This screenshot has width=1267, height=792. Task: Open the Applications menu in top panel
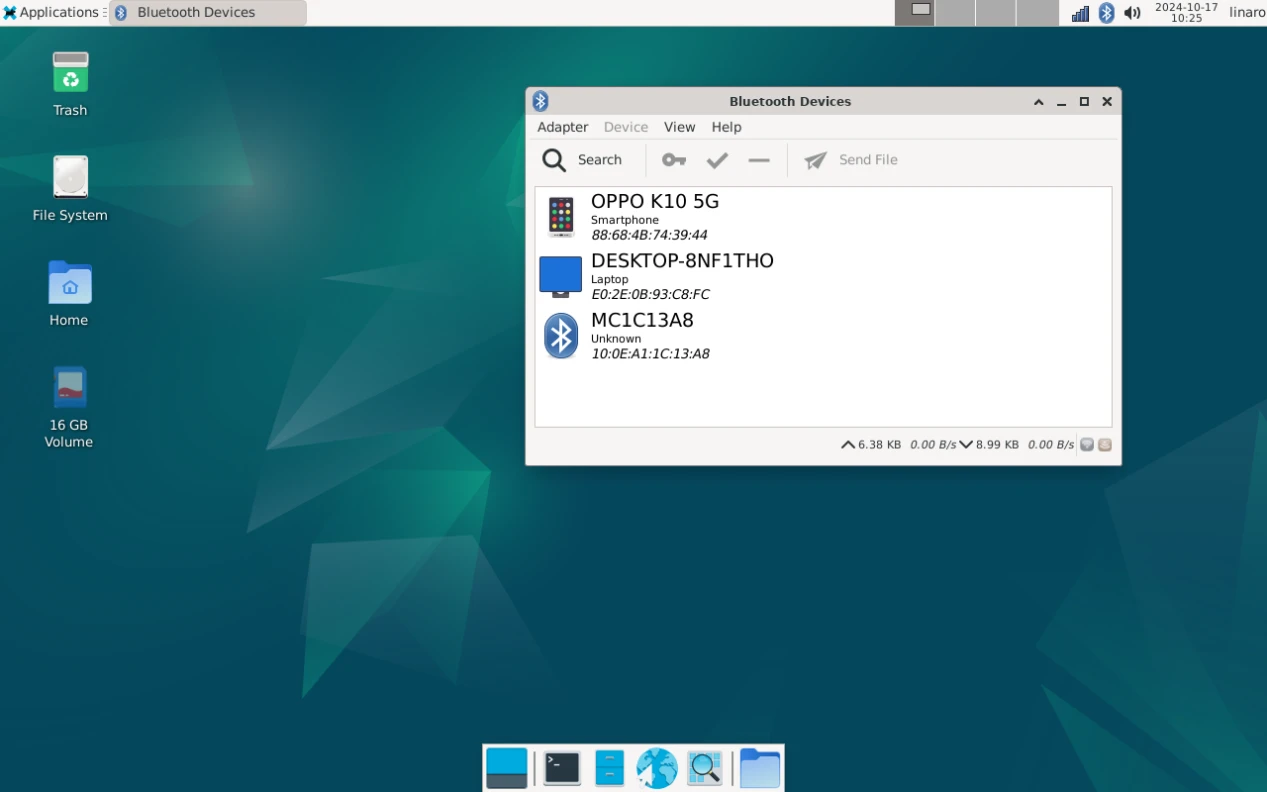[52, 12]
